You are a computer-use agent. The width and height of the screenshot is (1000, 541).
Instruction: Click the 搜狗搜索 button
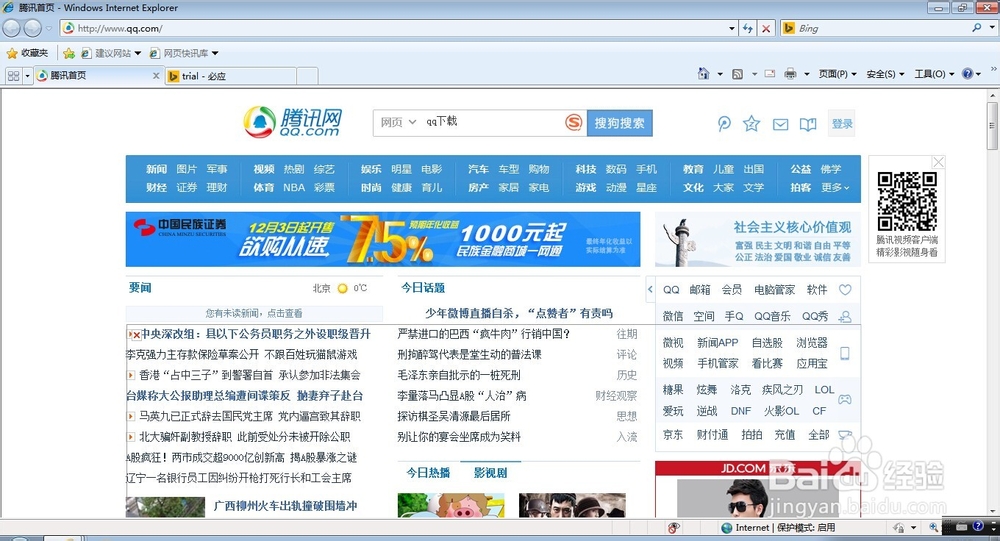(619, 123)
